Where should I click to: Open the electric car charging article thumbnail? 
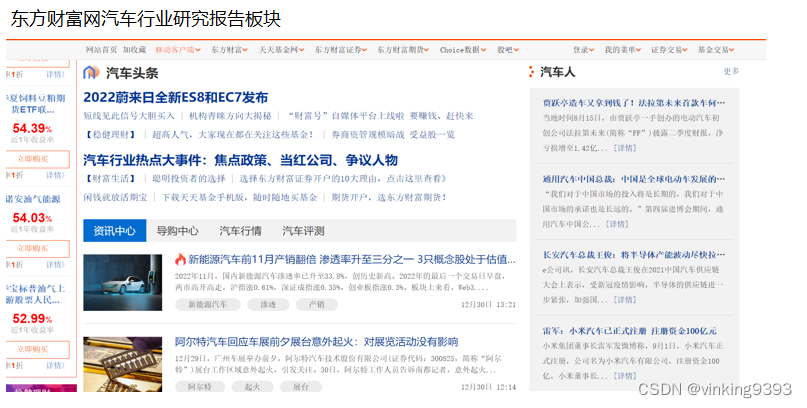click(x=122, y=282)
